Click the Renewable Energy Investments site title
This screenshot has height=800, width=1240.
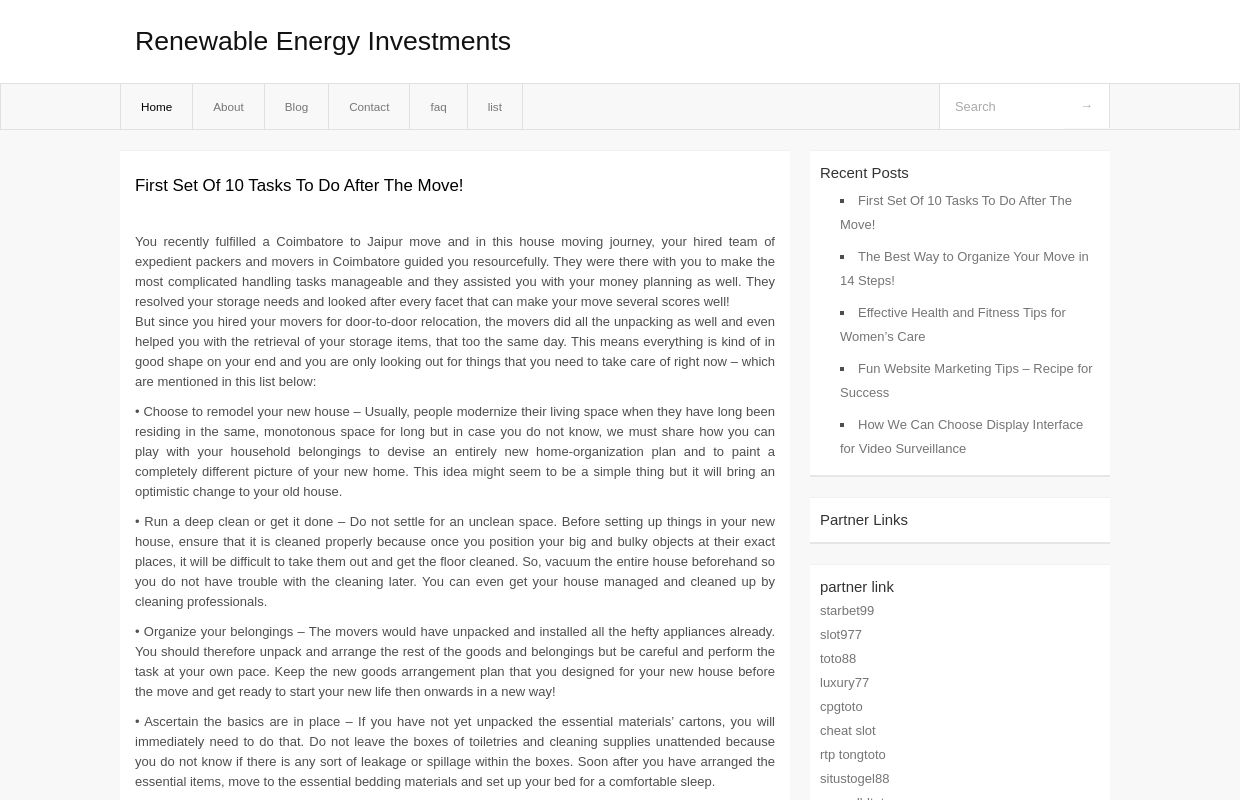tap(322, 41)
